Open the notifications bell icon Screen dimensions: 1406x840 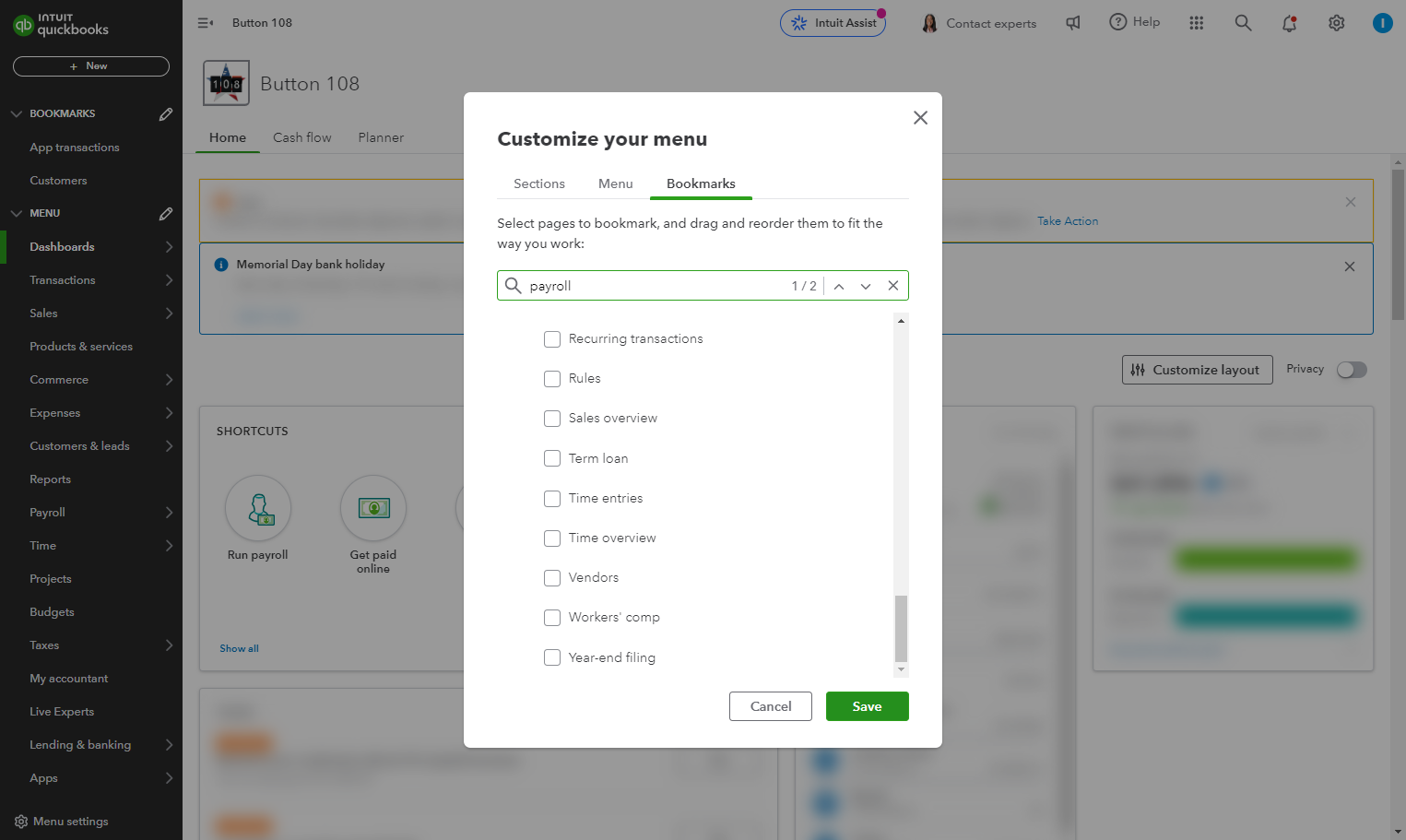tap(1289, 23)
